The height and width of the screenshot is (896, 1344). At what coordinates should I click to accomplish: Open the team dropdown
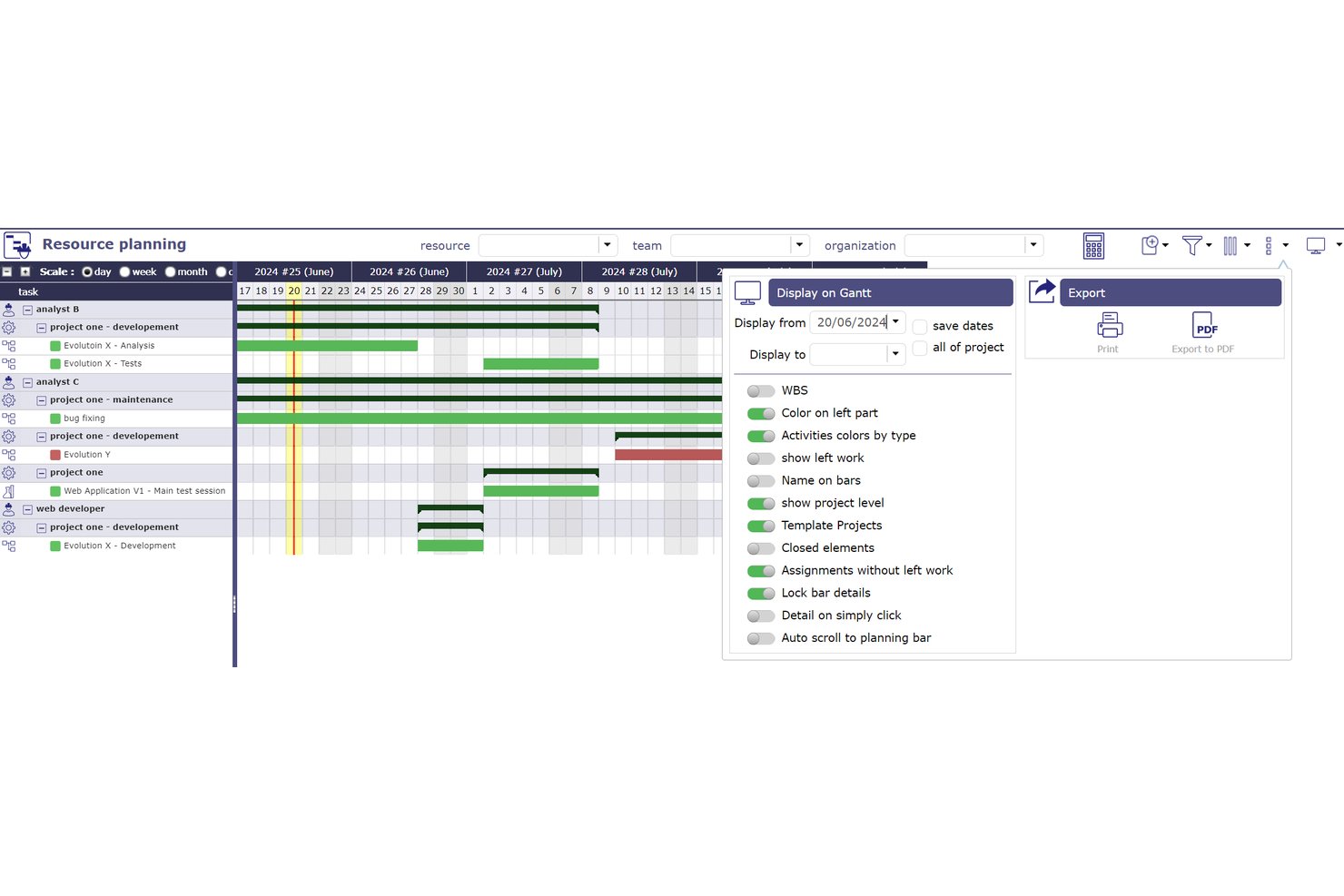799,245
